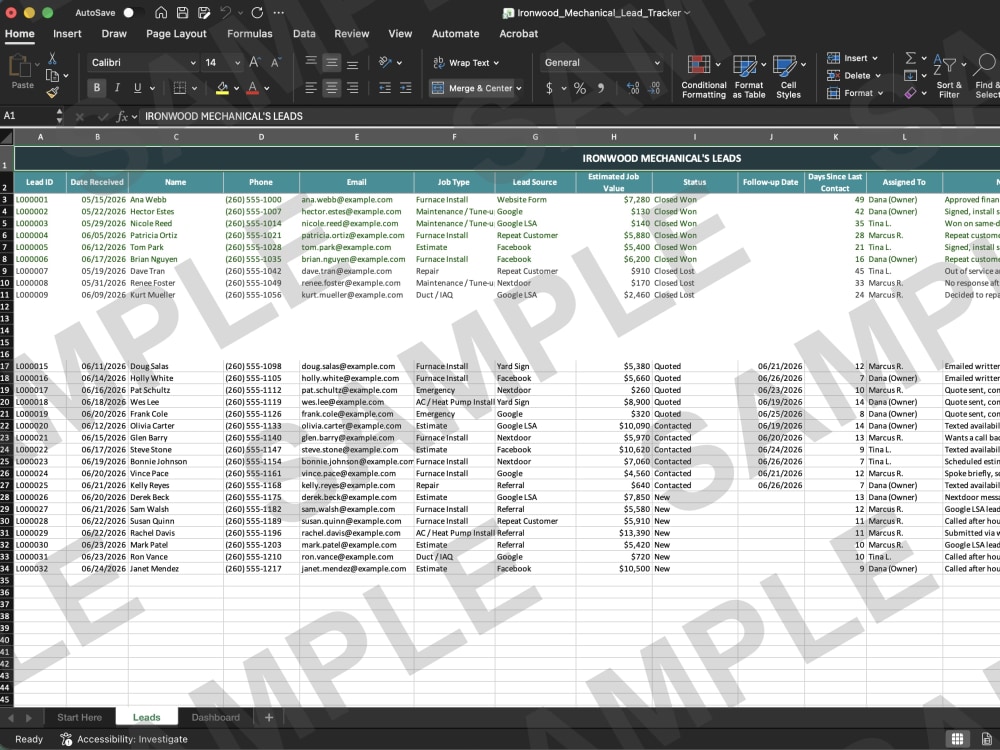Click the AutoSum sigma icon

(911, 58)
